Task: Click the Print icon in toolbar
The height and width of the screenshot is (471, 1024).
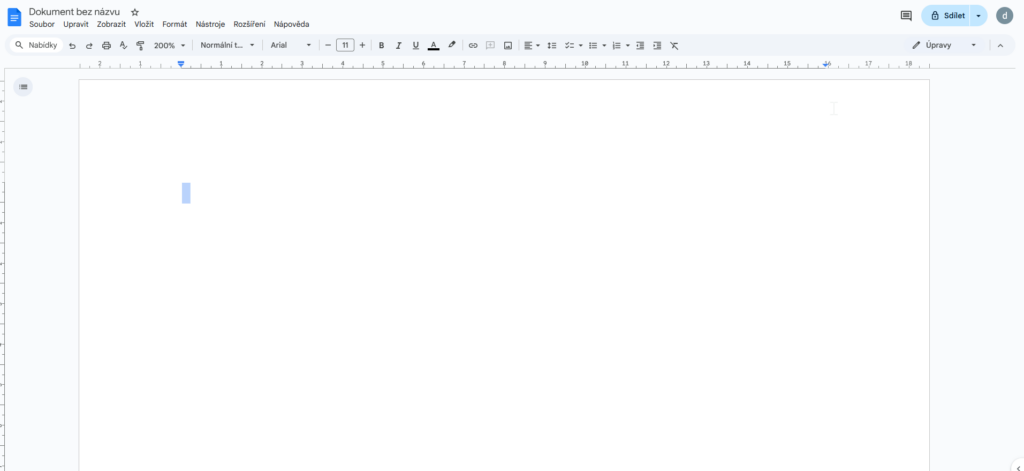Action: pos(106,45)
